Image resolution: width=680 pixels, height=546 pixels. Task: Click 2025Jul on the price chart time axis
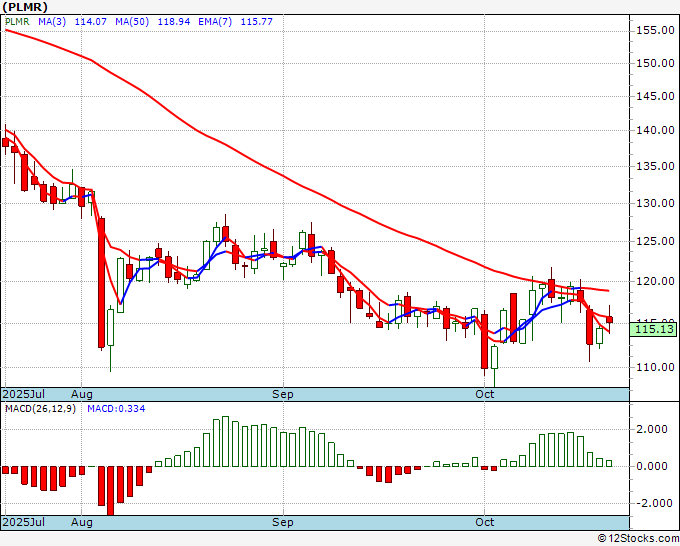tap(24, 394)
